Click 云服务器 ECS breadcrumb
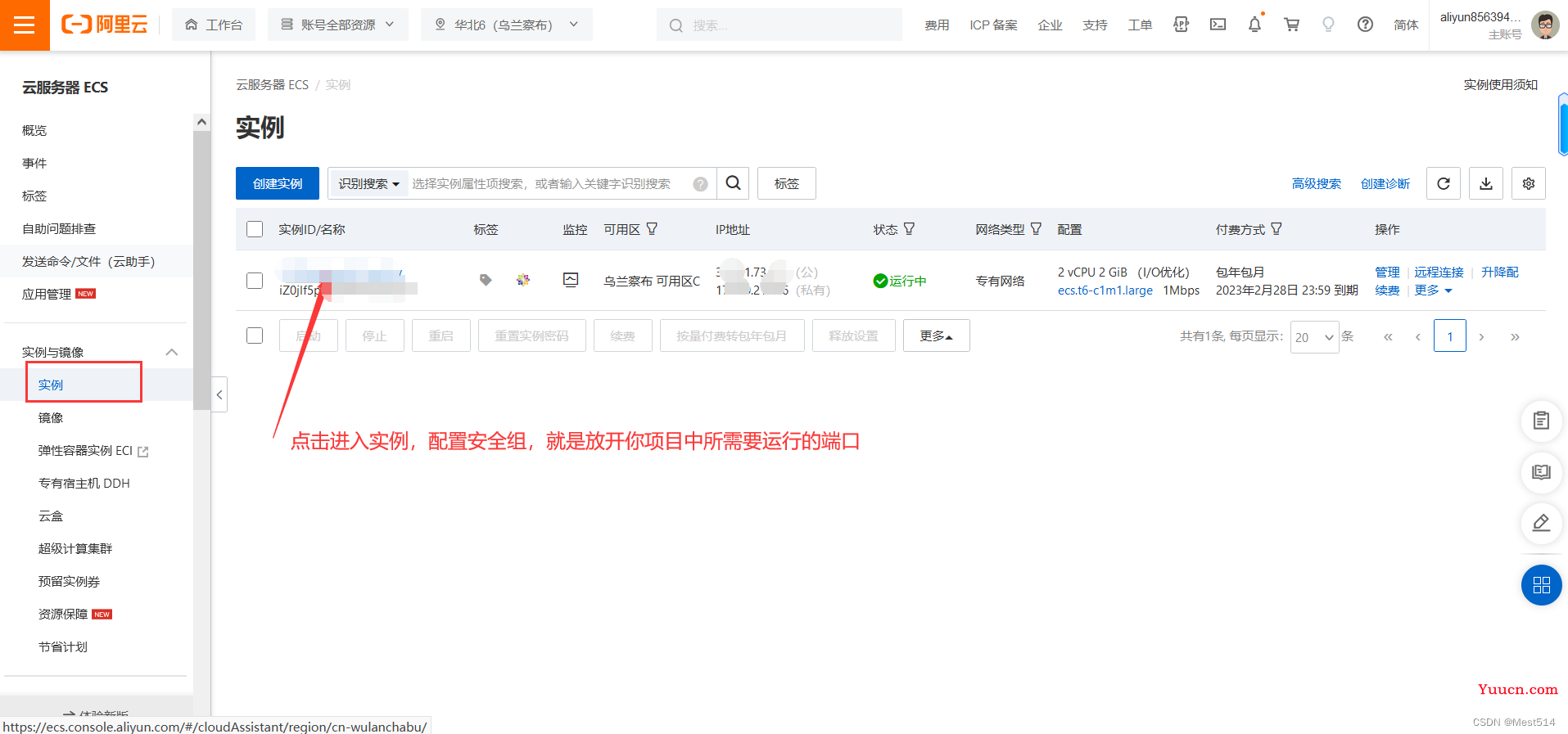This screenshot has width=1568, height=734. [273, 84]
